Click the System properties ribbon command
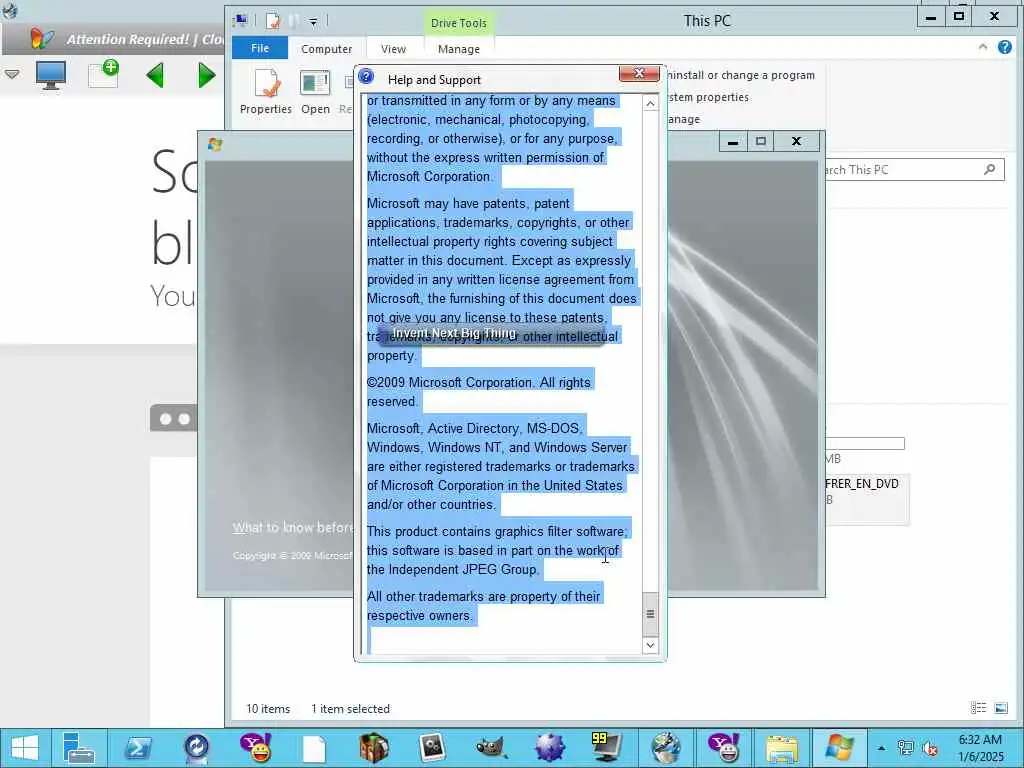Image resolution: width=1024 pixels, height=768 pixels. coord(708,97)
